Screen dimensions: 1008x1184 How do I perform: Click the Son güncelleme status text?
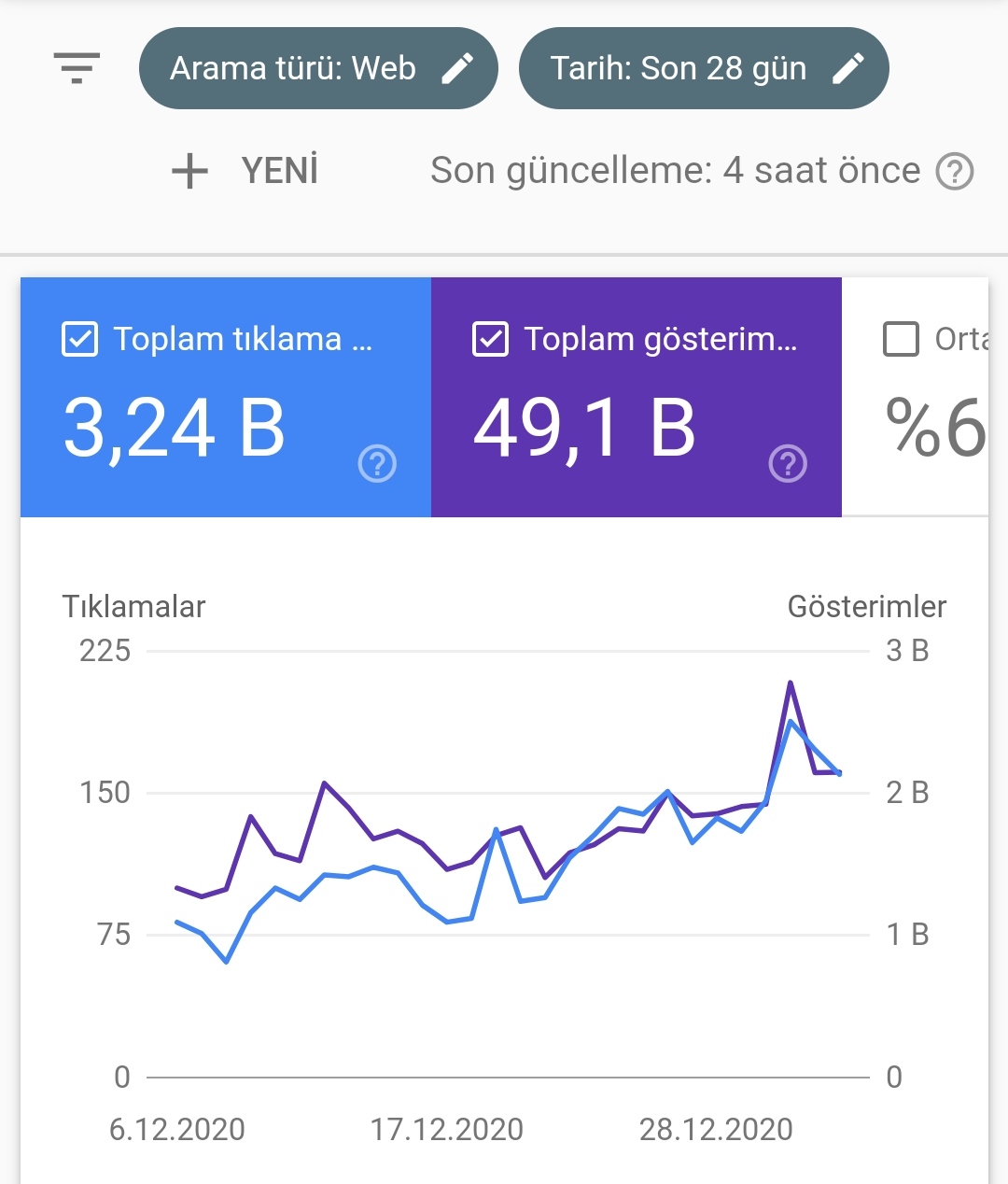(x=675, y=171)
